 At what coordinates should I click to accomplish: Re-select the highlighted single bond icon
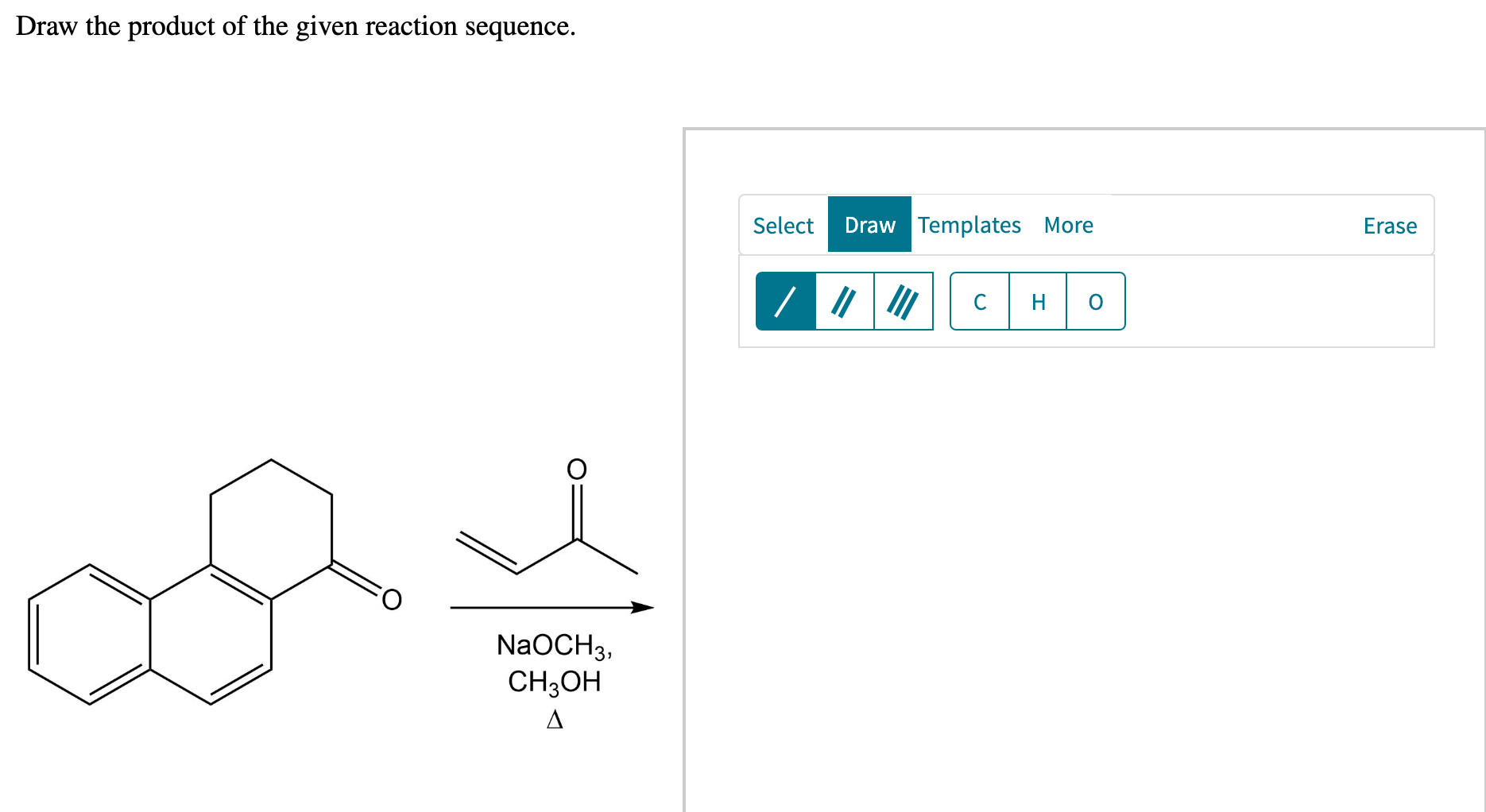point(786,300)
